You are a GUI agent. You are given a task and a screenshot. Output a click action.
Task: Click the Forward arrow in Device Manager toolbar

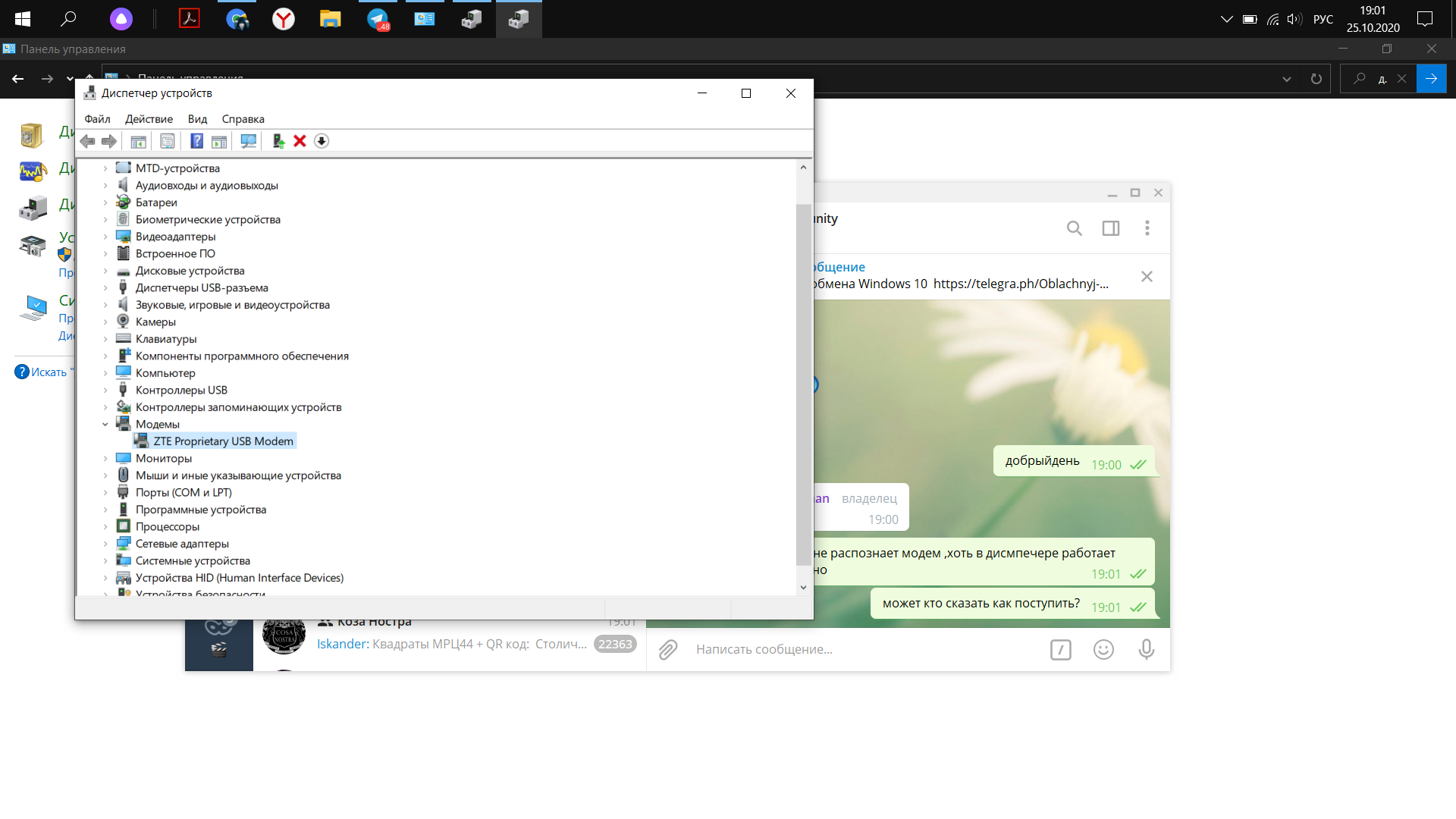[109, 141]
